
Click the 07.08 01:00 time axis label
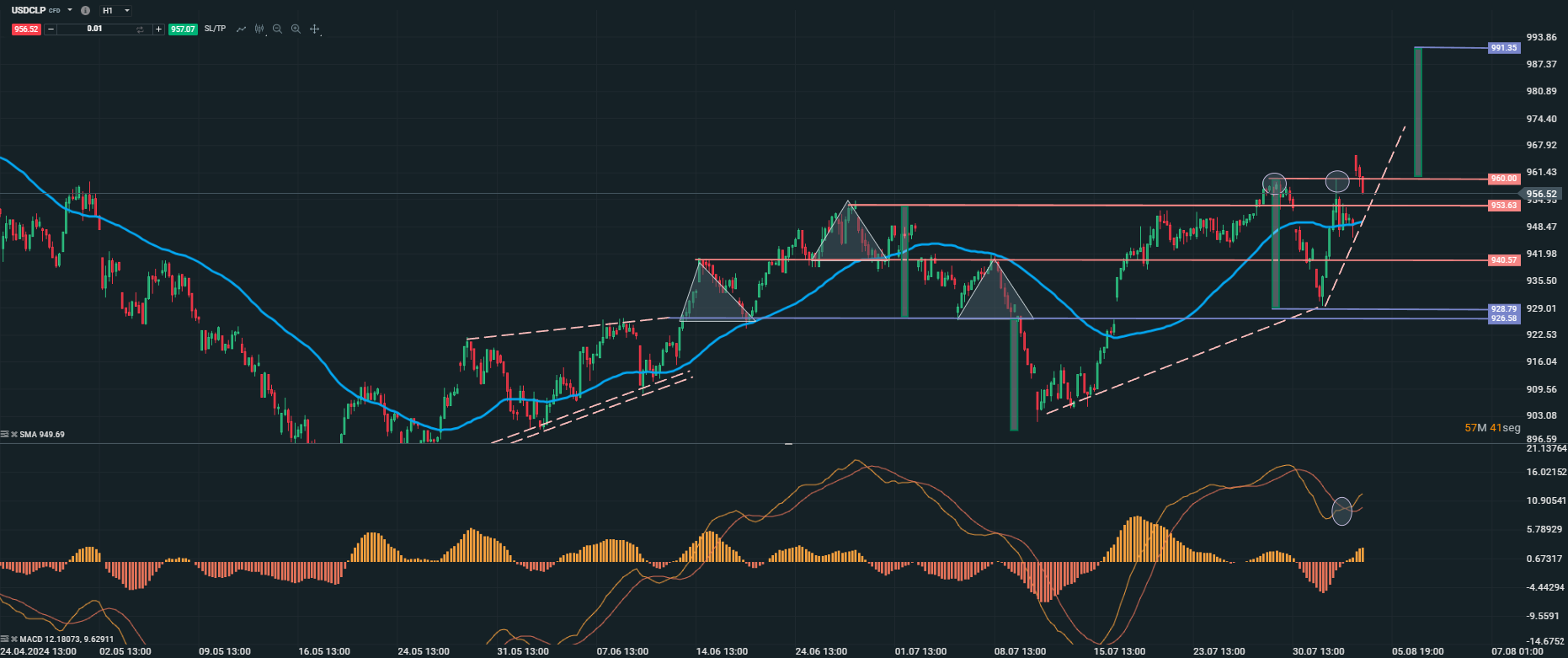point(1517,651)
